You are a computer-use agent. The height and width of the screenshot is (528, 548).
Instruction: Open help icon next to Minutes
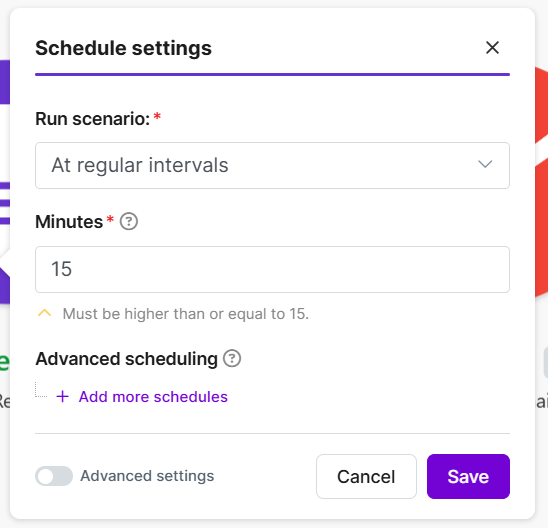(x=129, y=222)
